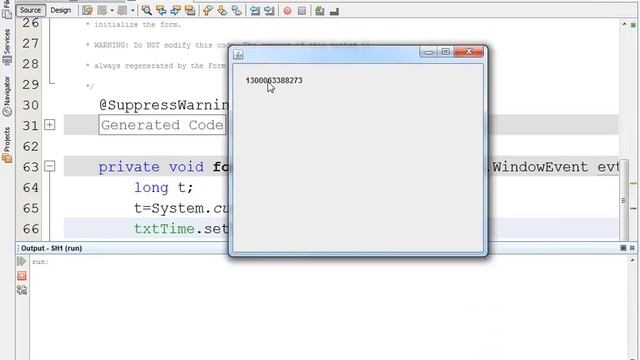Expand the Generated Code fold at line 31

pos(49,125)
